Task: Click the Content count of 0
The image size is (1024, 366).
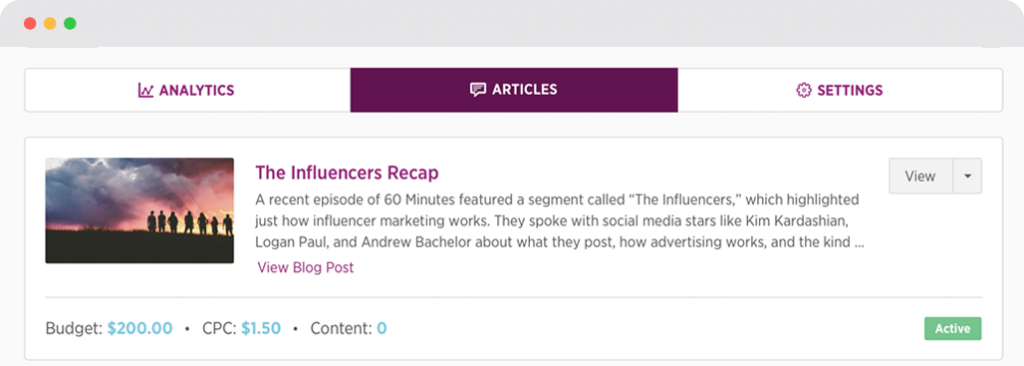Action: tap(381, 328)
